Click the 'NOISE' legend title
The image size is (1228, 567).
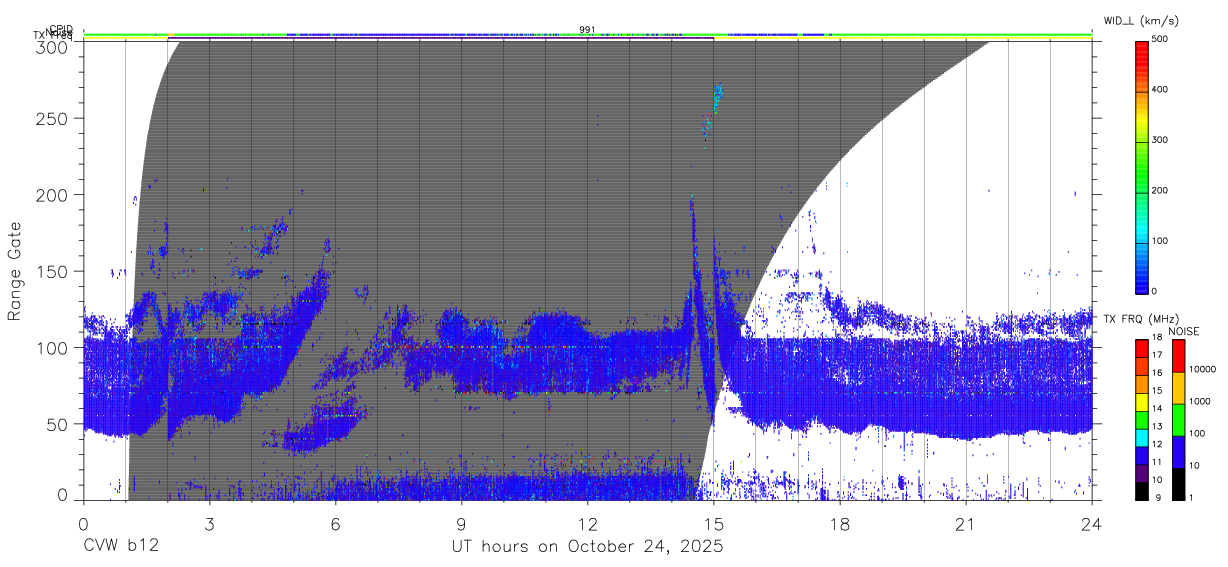(x=1185, y=331)
